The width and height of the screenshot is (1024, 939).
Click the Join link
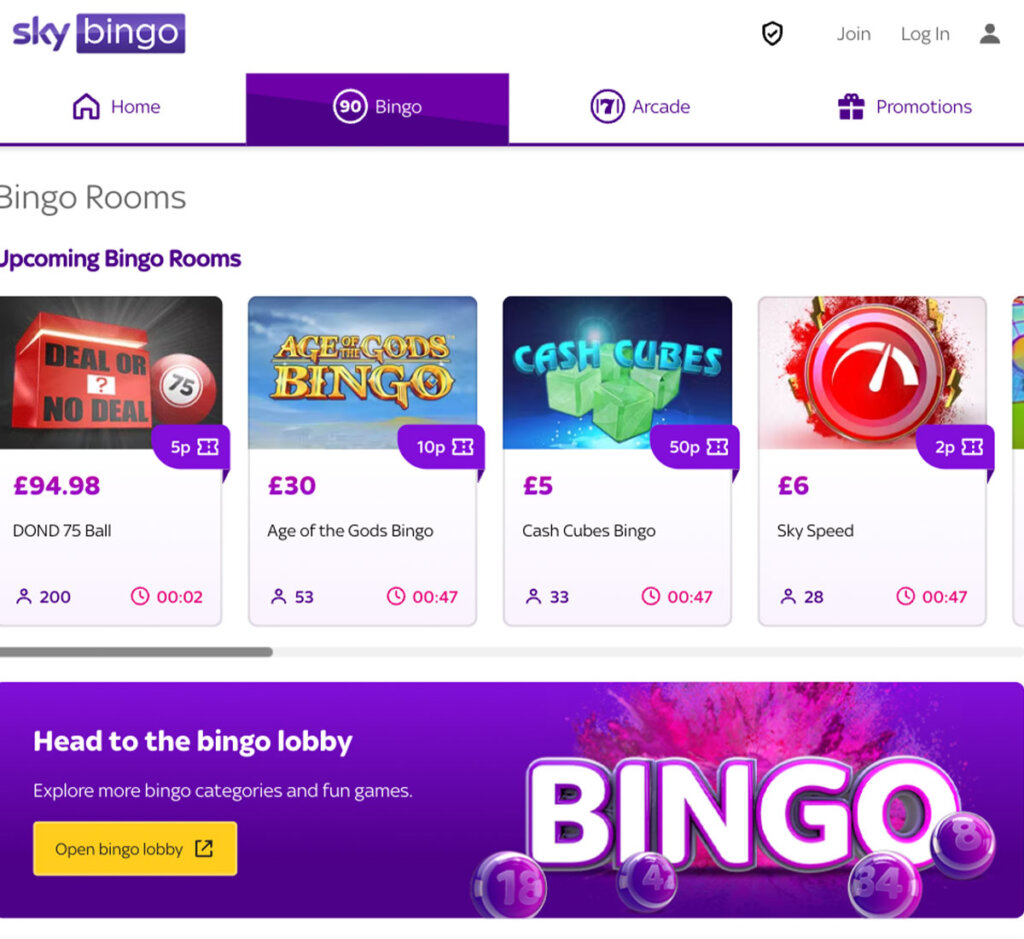(853, 33)
